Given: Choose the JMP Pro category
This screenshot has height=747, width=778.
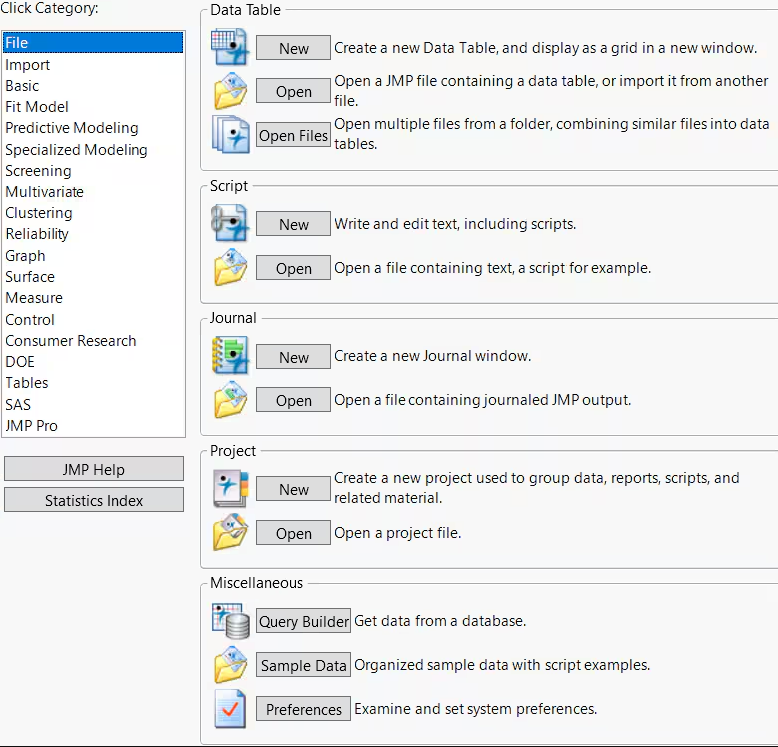Looking at the screenshot, I should [93, 426].
